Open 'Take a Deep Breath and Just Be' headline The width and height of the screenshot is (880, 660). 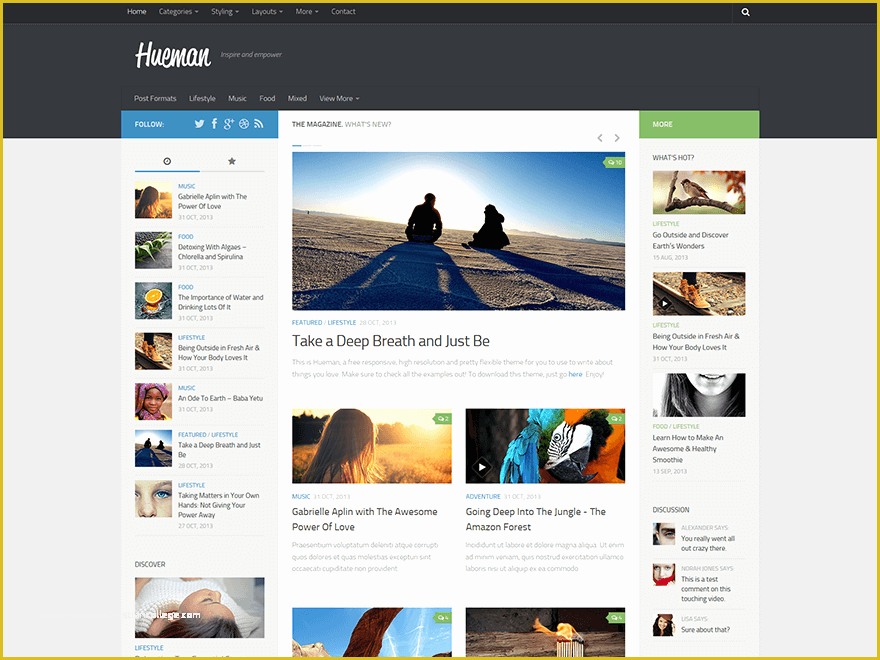(391, 341)
